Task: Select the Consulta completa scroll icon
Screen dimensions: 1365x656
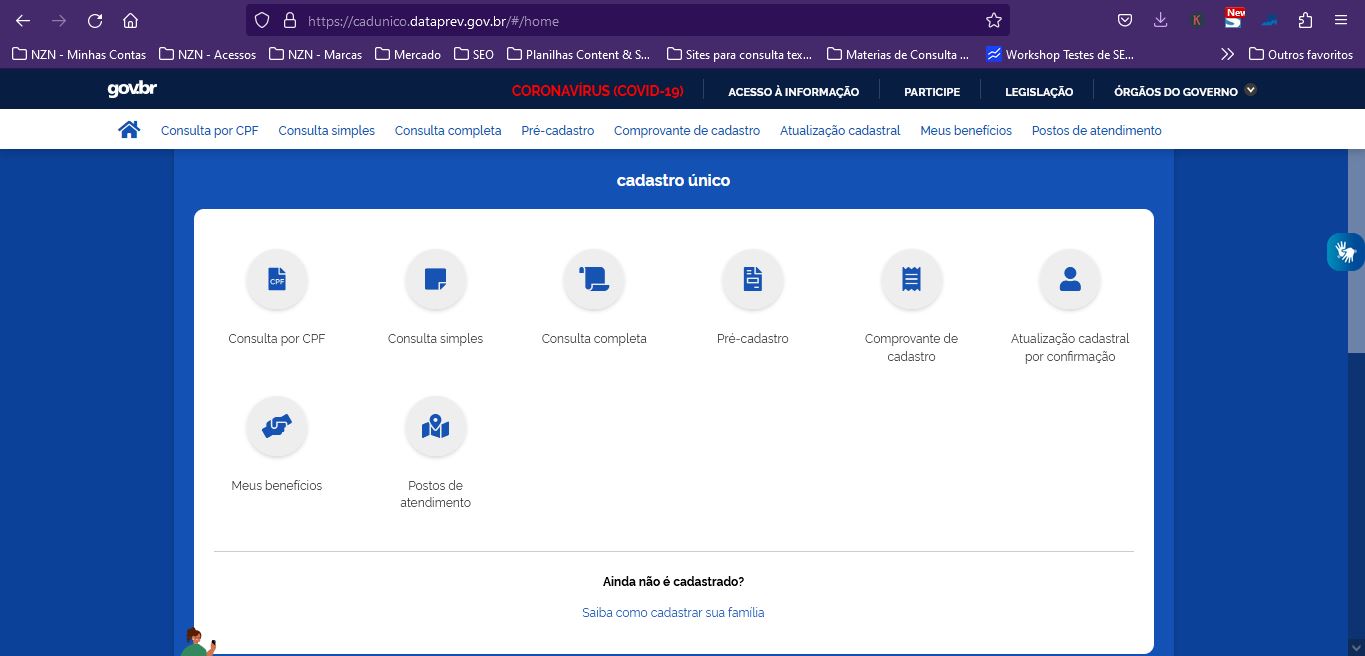Action: click(x=594, y=280)
